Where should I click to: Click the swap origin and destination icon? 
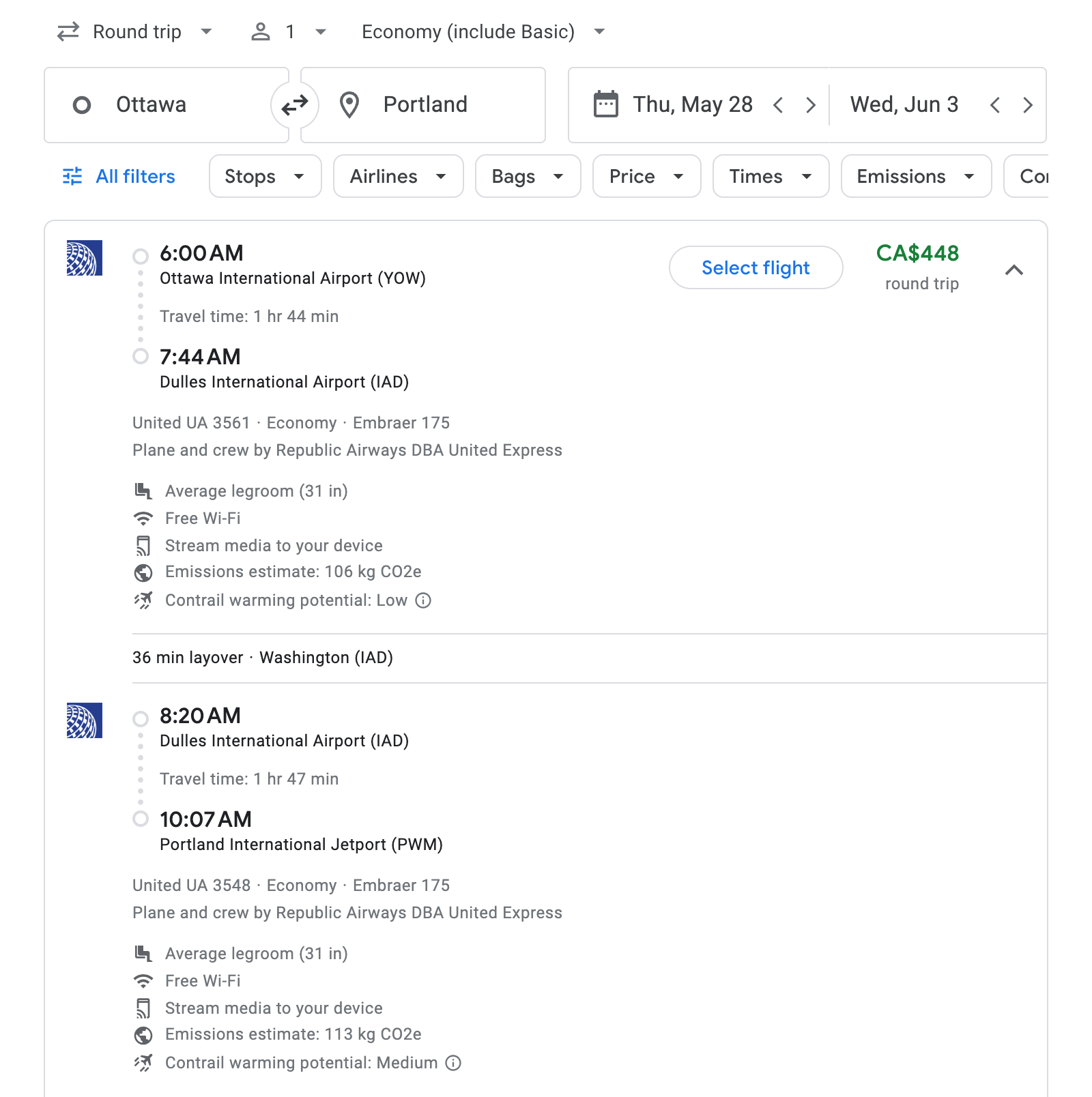(294, 104)
